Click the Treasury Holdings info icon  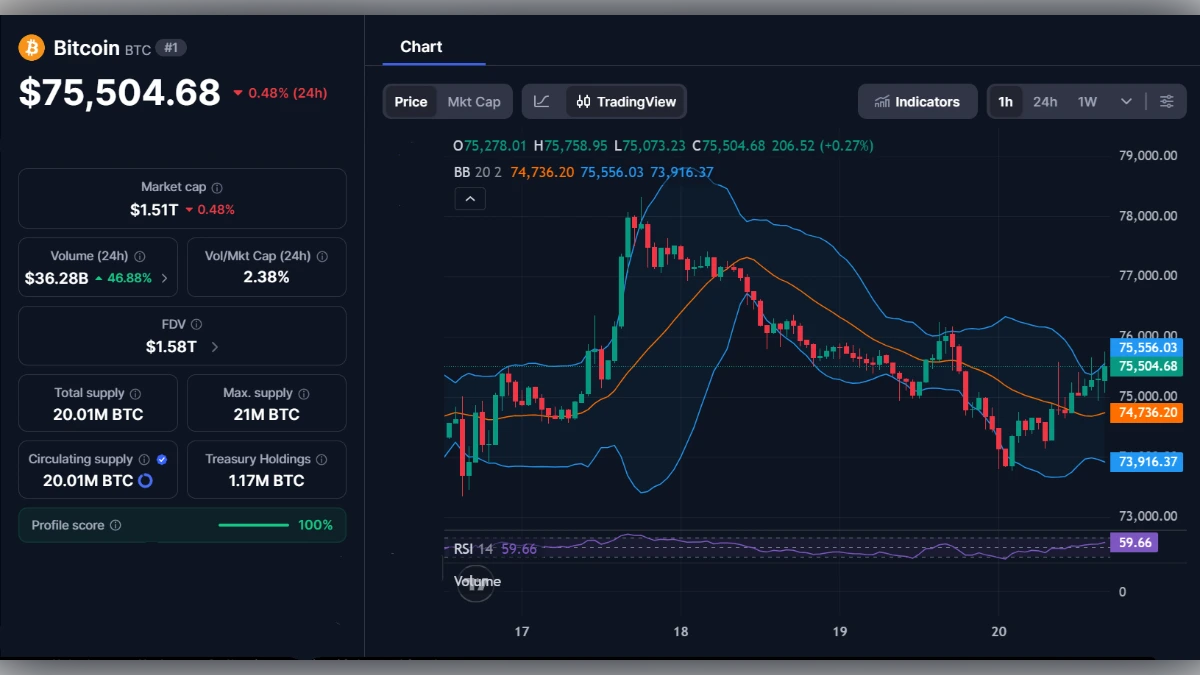coord(320,458)
